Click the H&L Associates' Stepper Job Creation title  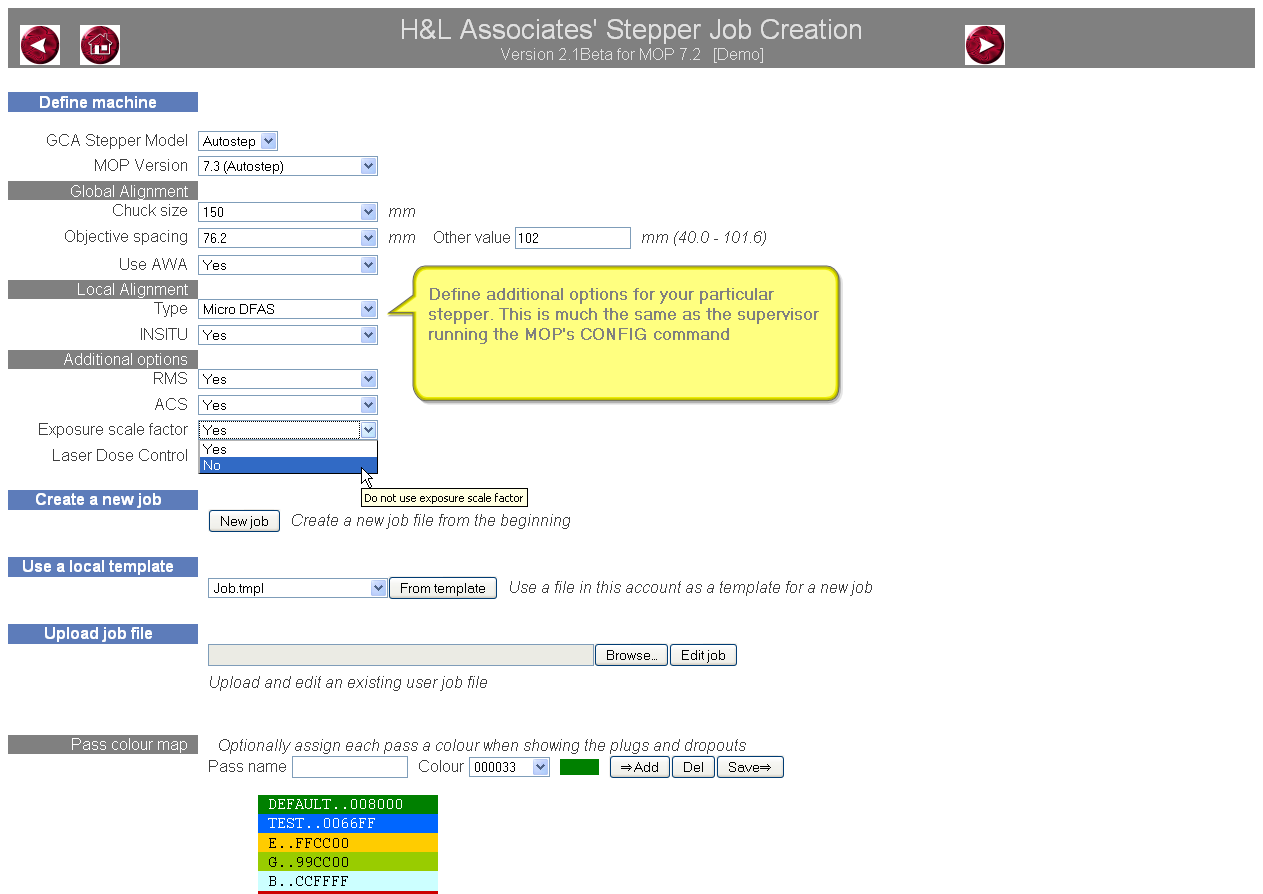click(x=631, y=30)
